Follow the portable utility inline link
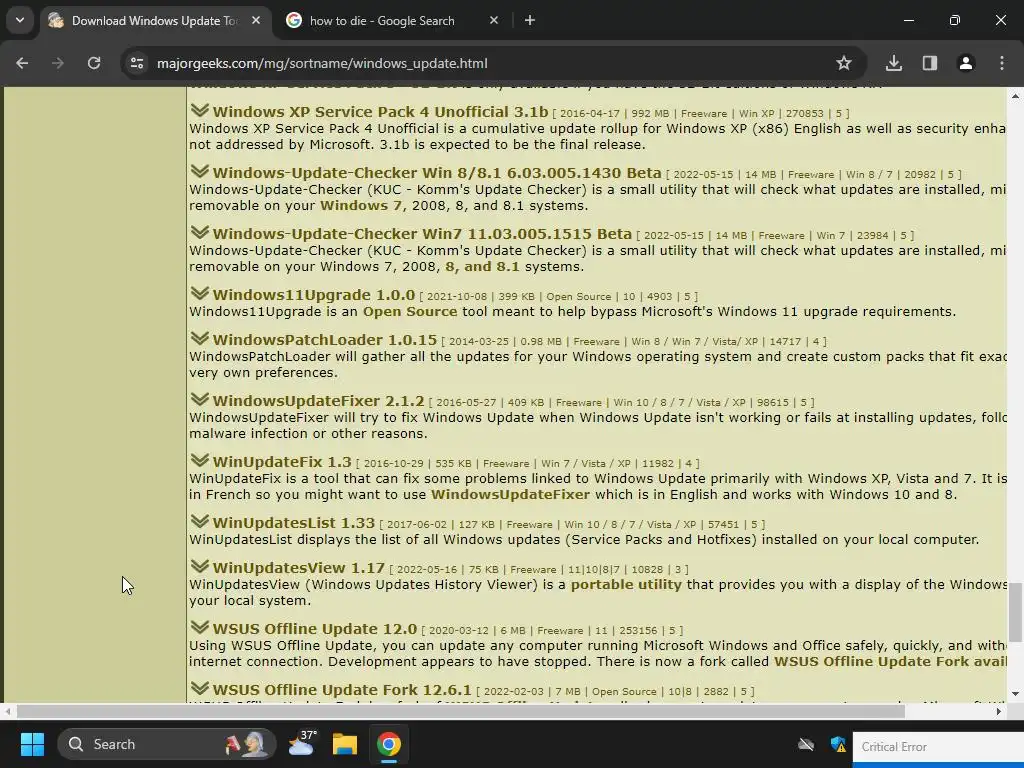This screenshot has width=1024, height=768. tap(626, 584)
